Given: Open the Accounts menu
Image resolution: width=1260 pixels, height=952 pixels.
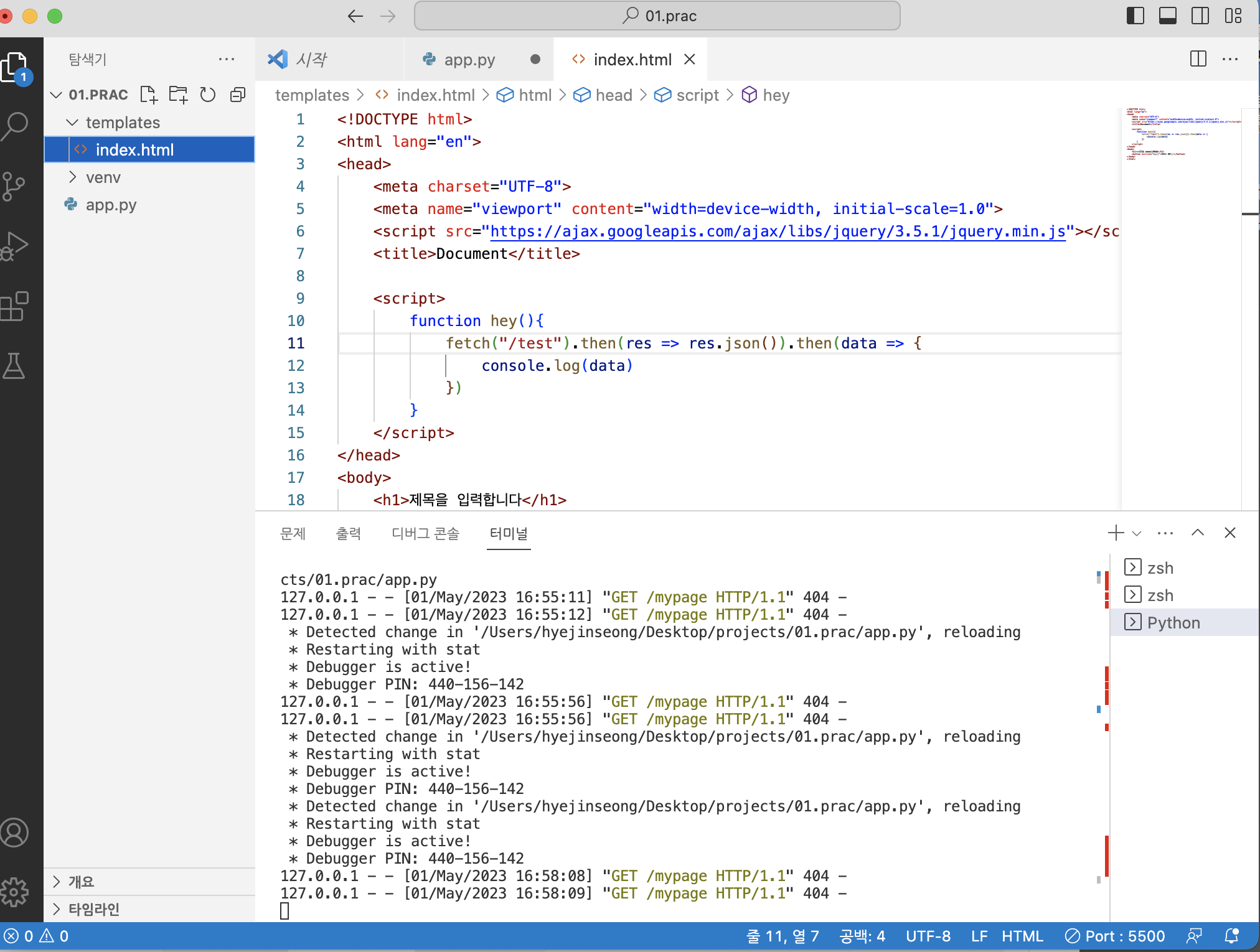Looking at the screenshot, I should click(x=15, y=833).
